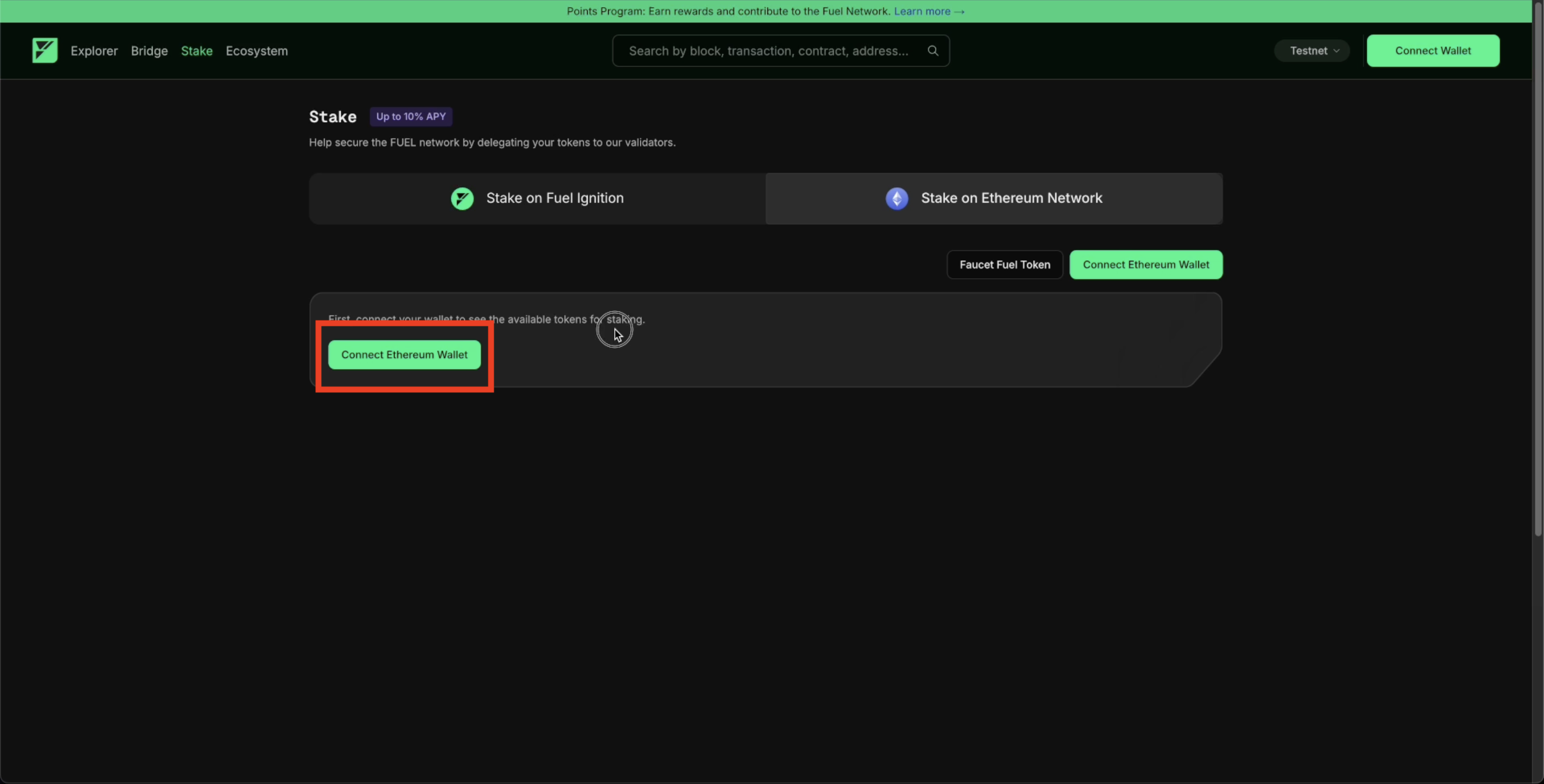Focus the block/transaction search field
Viewport: 1544px width, 784px height.
coord(768,51)
